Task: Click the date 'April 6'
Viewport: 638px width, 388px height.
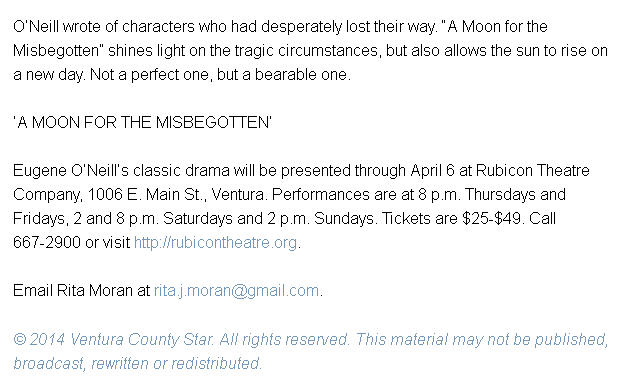Action: click(x=433, y=171)
